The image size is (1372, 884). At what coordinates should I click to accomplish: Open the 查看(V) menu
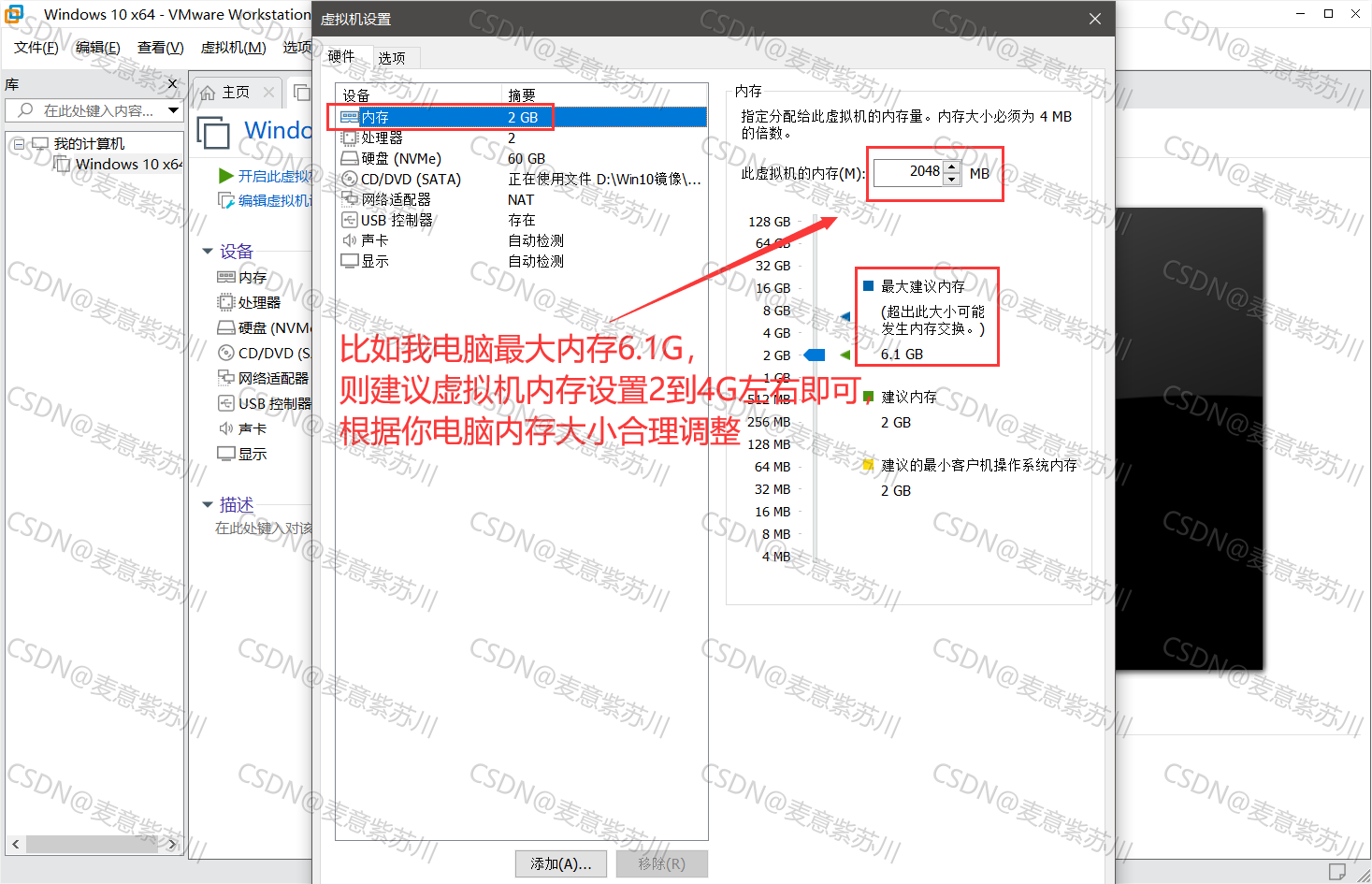click(x=161, y=48)
